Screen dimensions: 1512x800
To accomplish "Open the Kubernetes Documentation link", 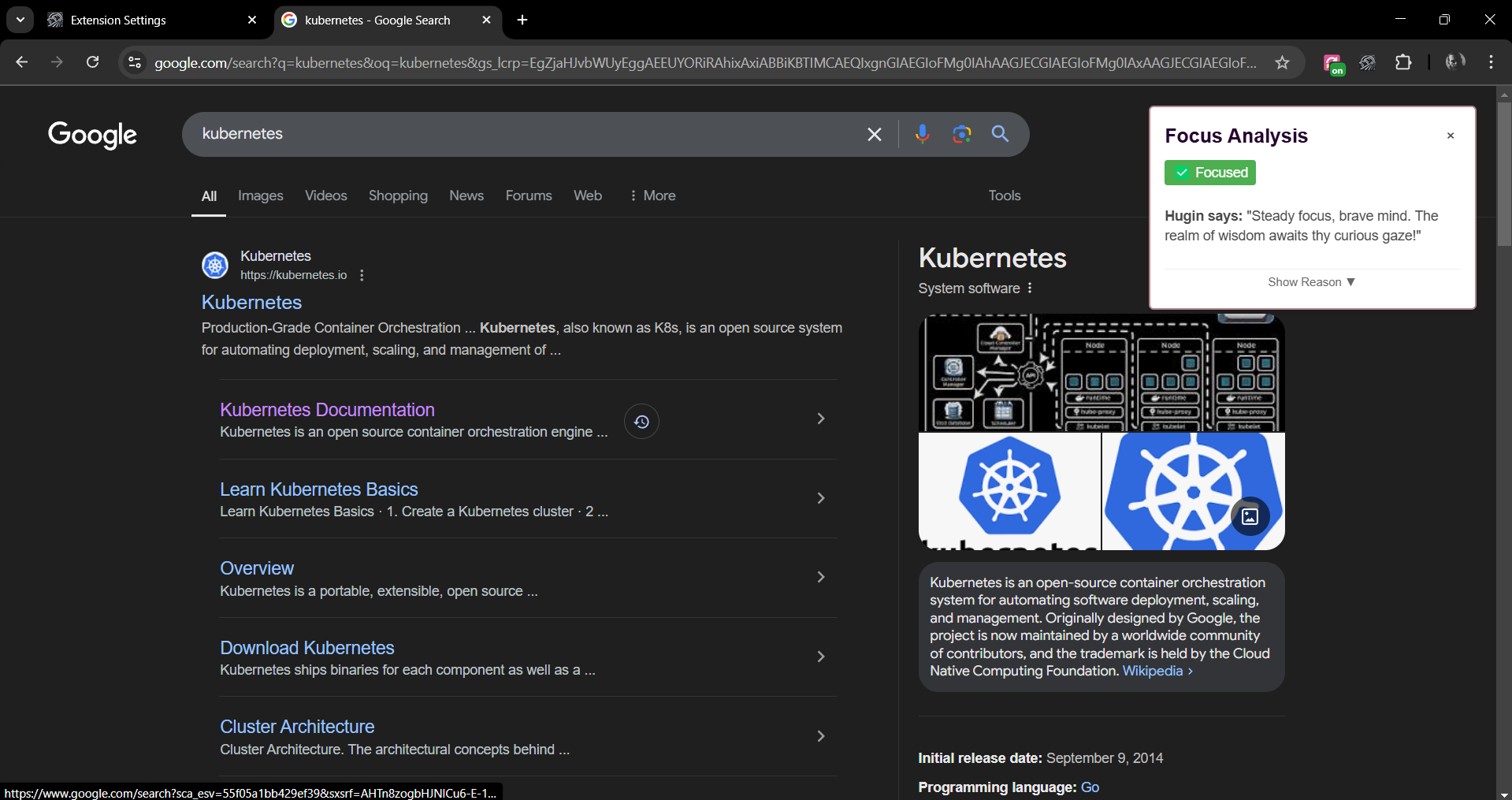I will click(x=327, y=410).
